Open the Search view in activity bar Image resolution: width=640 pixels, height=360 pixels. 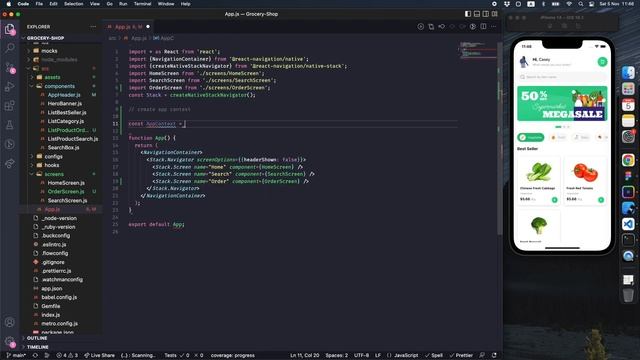pos(9,48)
